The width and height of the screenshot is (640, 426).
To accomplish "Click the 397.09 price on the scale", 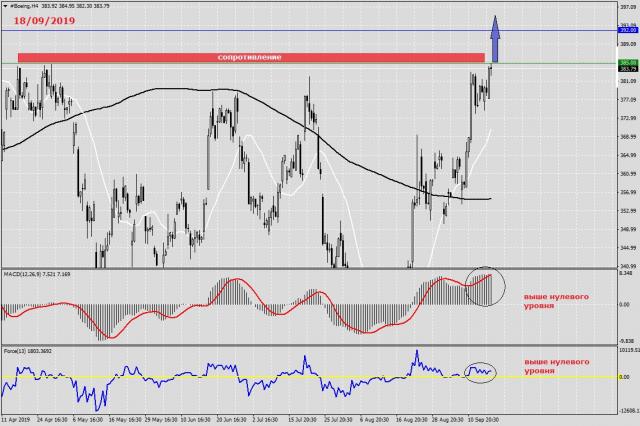I will (627, 6).
